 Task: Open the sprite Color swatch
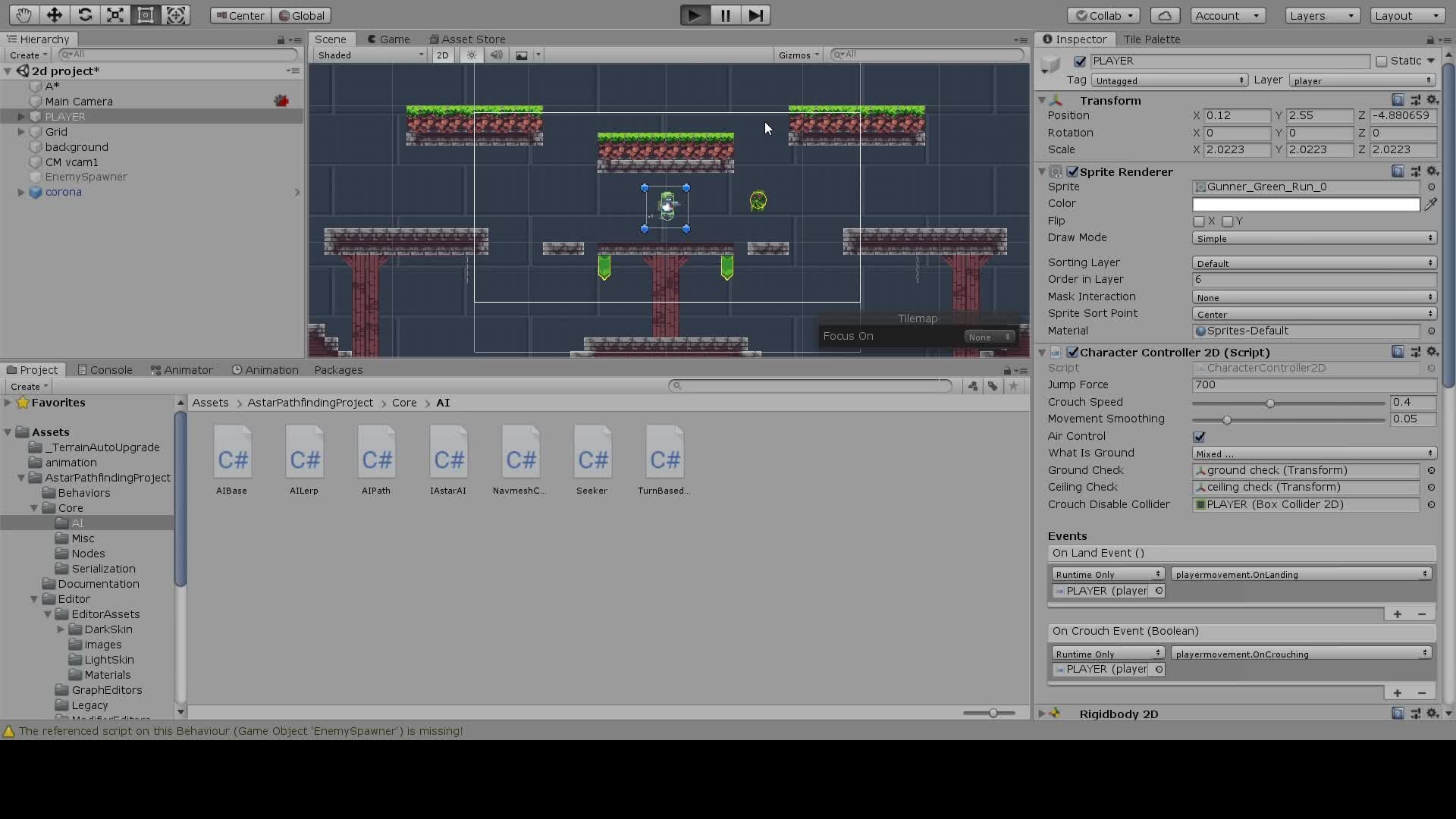pyautogui.click(x=1304, y=204)
